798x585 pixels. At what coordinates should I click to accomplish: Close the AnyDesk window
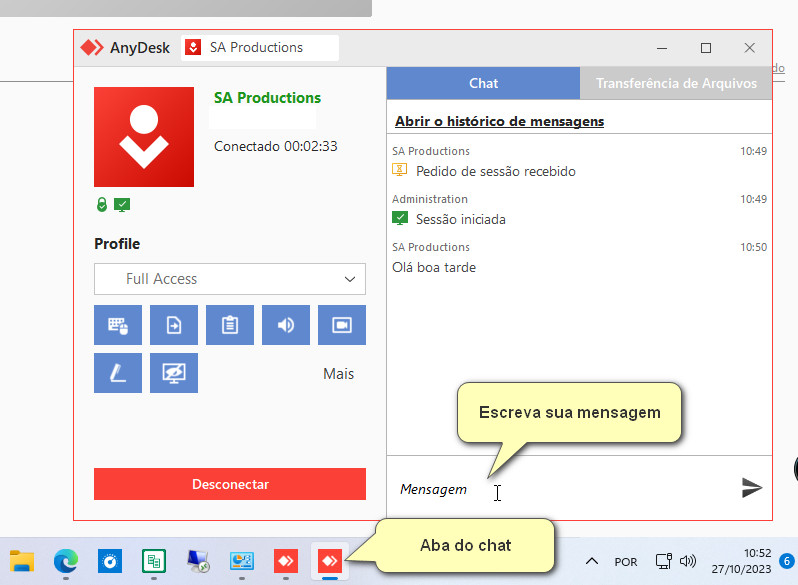coord(749,48)
